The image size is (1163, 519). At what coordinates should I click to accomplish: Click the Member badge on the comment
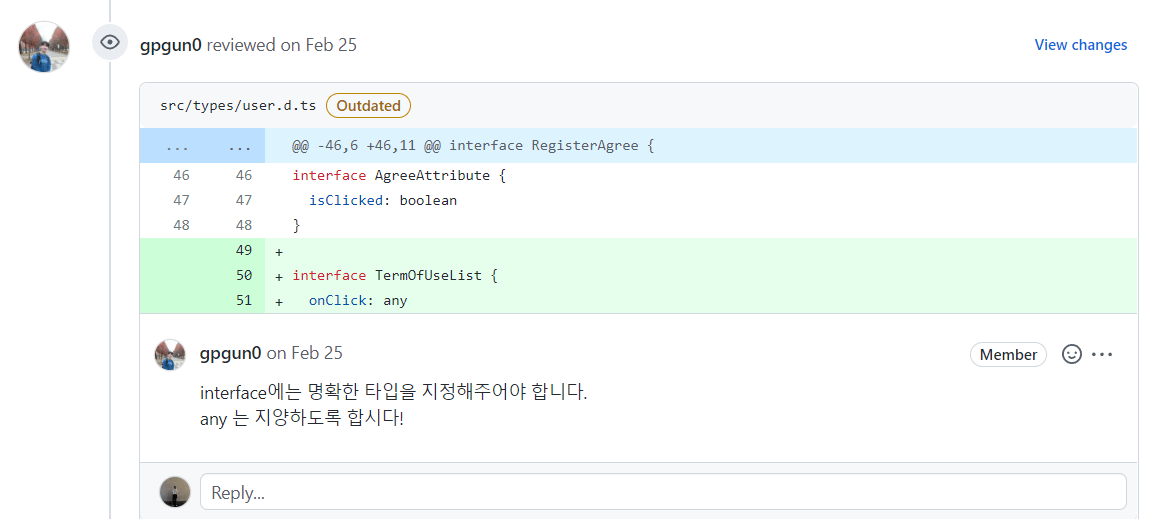click(1008, 355)
